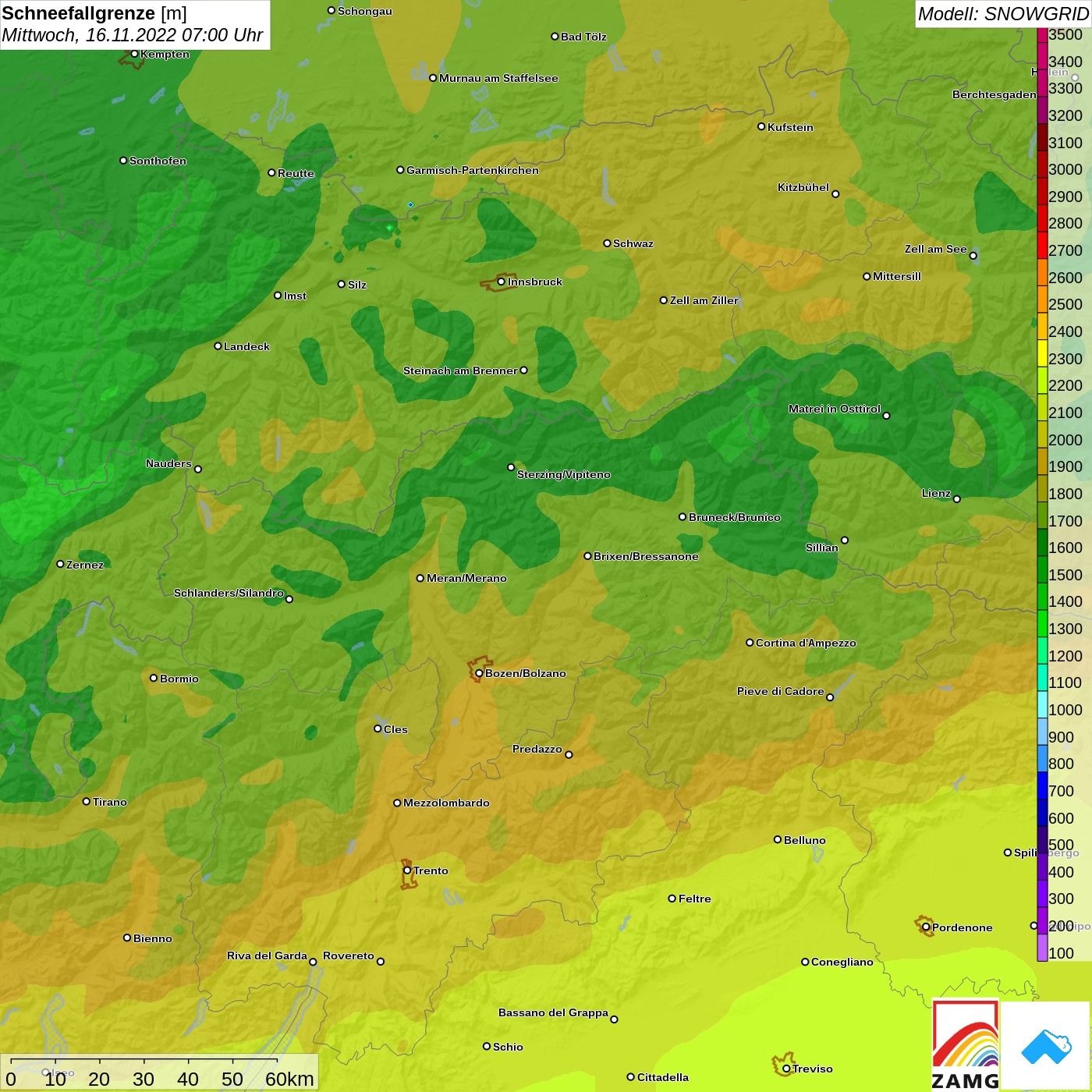Click the Landeck location marker
The width and height of the screenshot is (1092, 1092).
click(x=218, y=346)
